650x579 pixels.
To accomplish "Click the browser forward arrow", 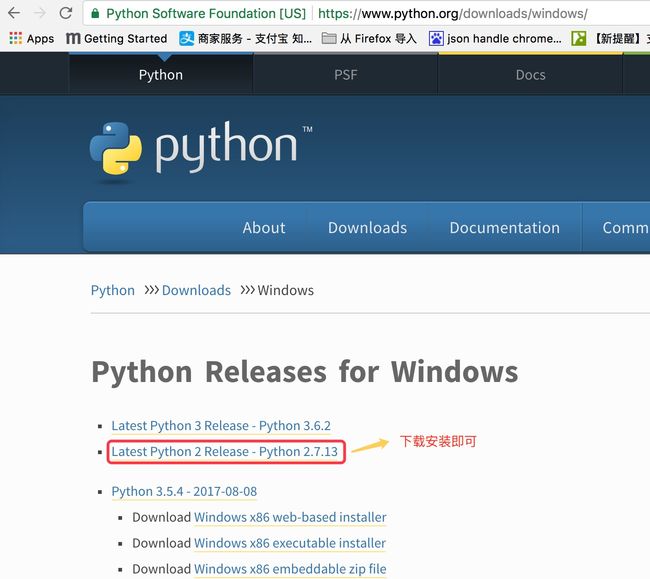I will point(40,13).
